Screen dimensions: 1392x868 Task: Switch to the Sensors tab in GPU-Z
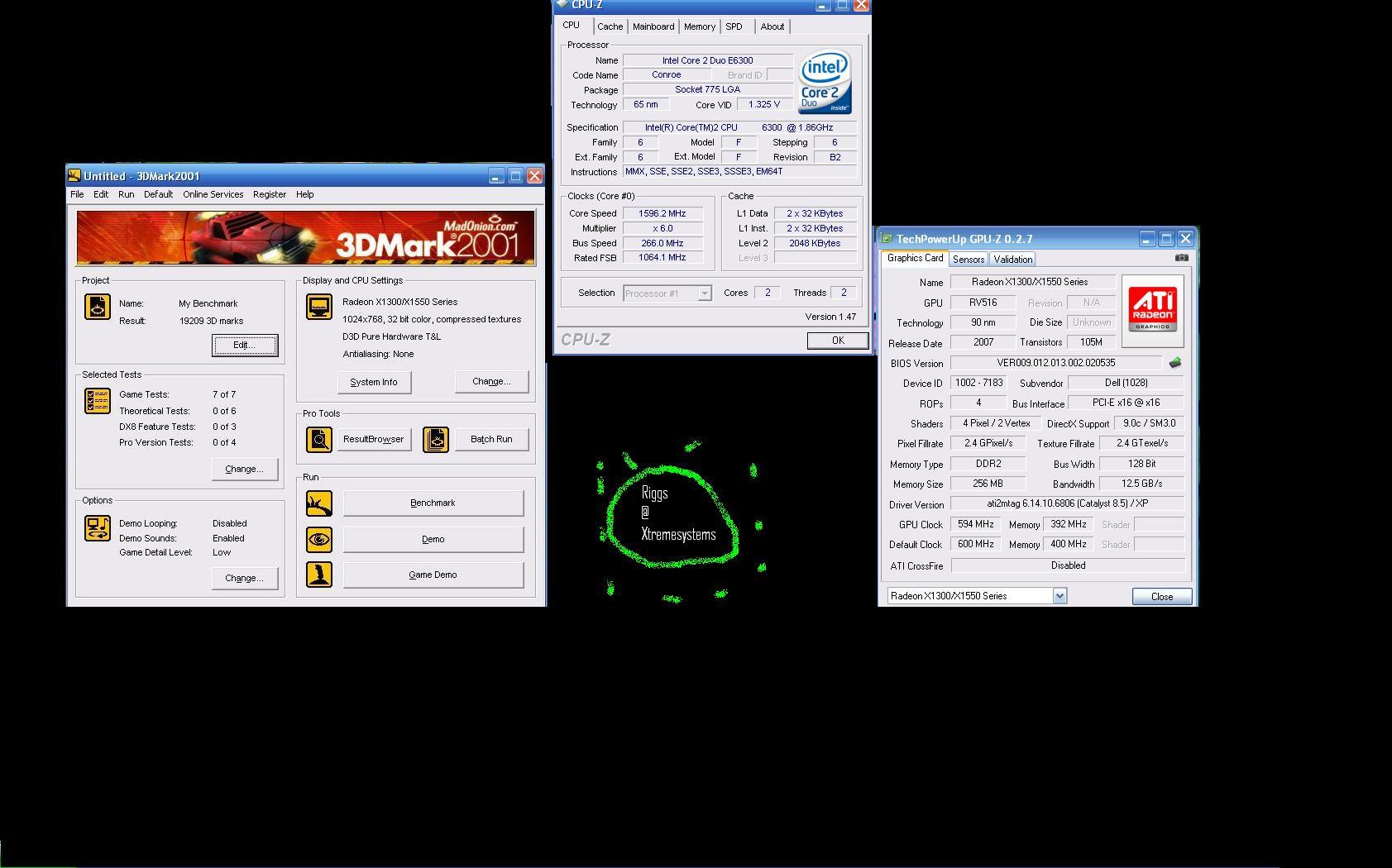point(969,259)
